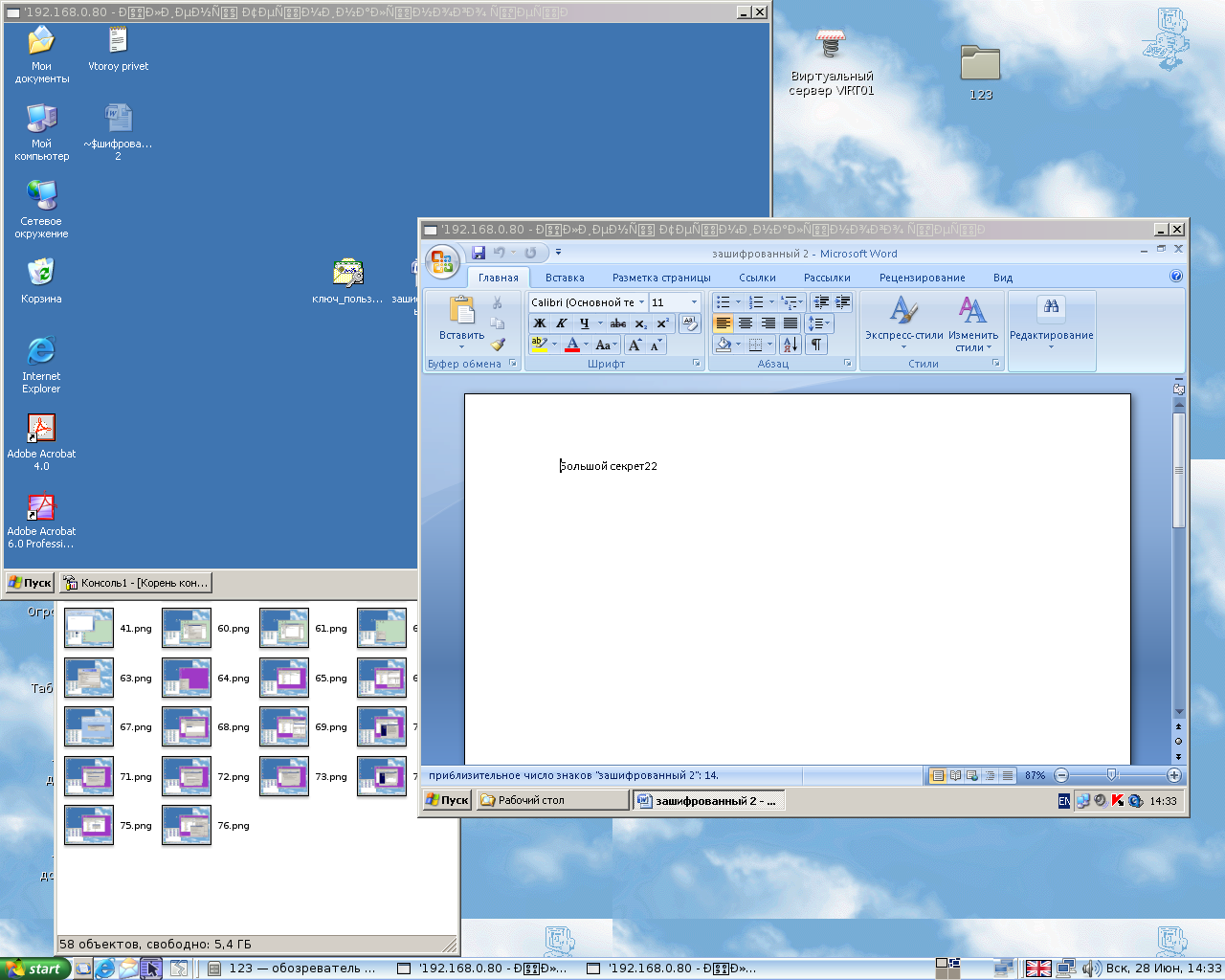The height and width of the screenshot is (980, 1225).
Task: Click the Save icon in Quick Access toolbar
Action: [x=479, y=253]
